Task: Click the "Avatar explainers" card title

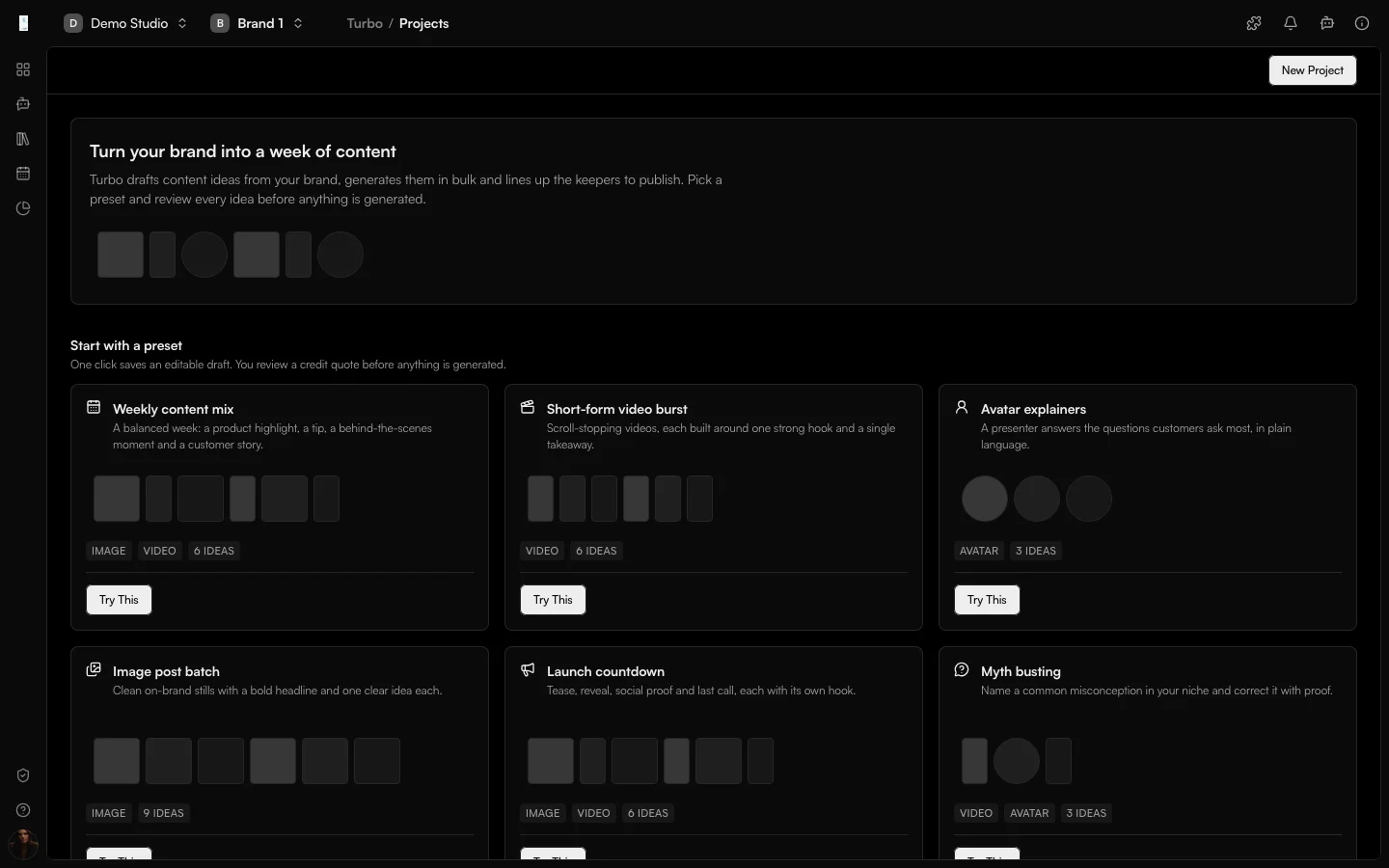Action: tap(1033, 409)
